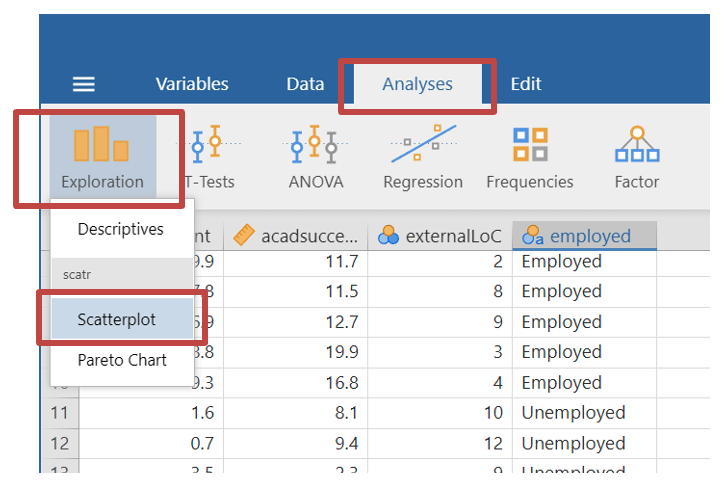Choose Descriptives from the dropdown menu
Image resolution: width=725 pixels, height=495 pixels.
pos(121,229)
